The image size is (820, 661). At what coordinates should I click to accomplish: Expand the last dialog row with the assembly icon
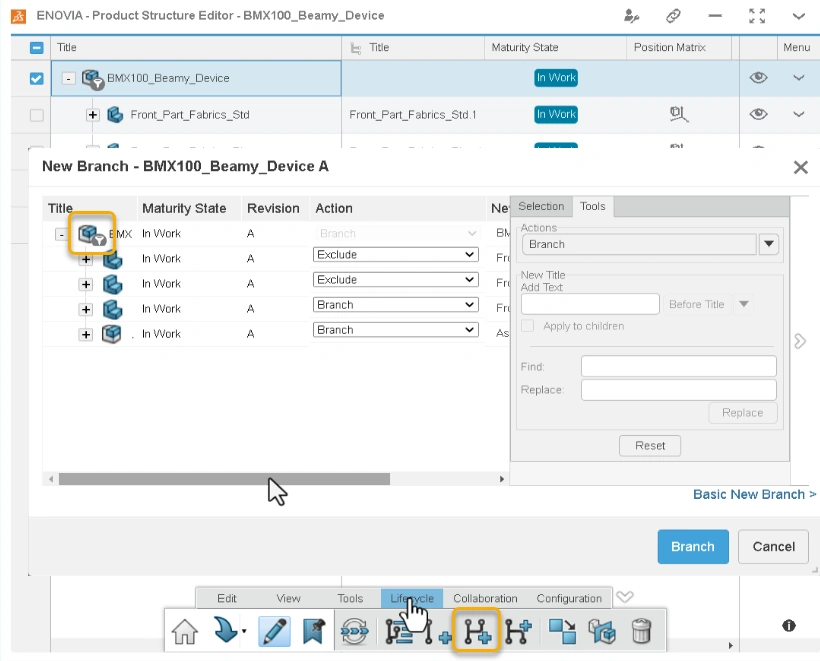click(86, 334)
